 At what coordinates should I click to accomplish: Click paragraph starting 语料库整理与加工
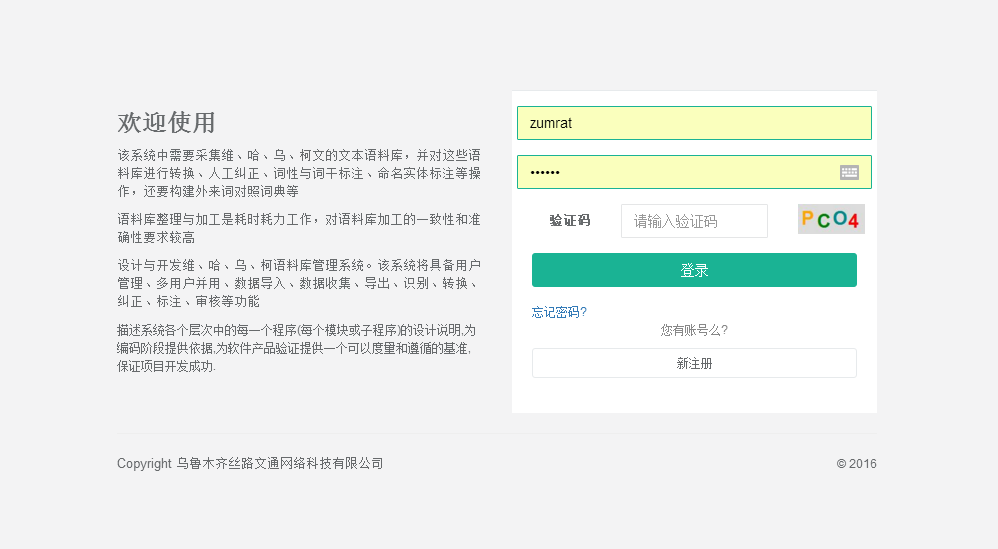[x=299, y=228]
